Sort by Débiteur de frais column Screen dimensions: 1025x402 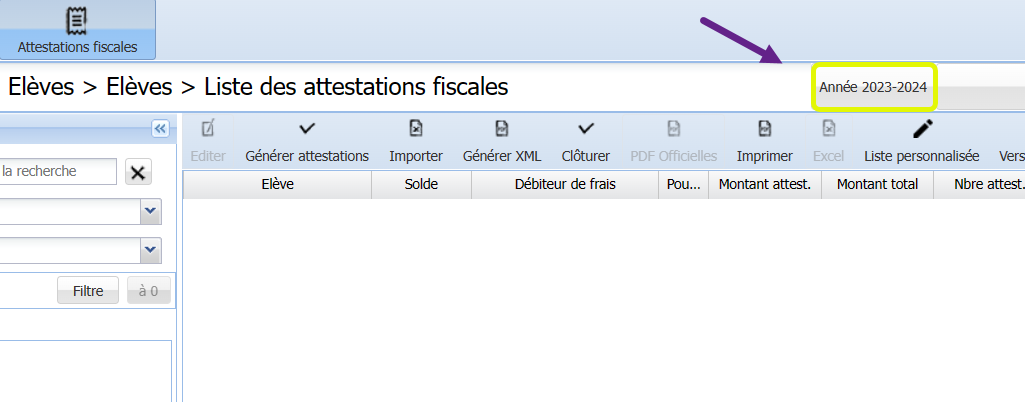pos(565,184)
